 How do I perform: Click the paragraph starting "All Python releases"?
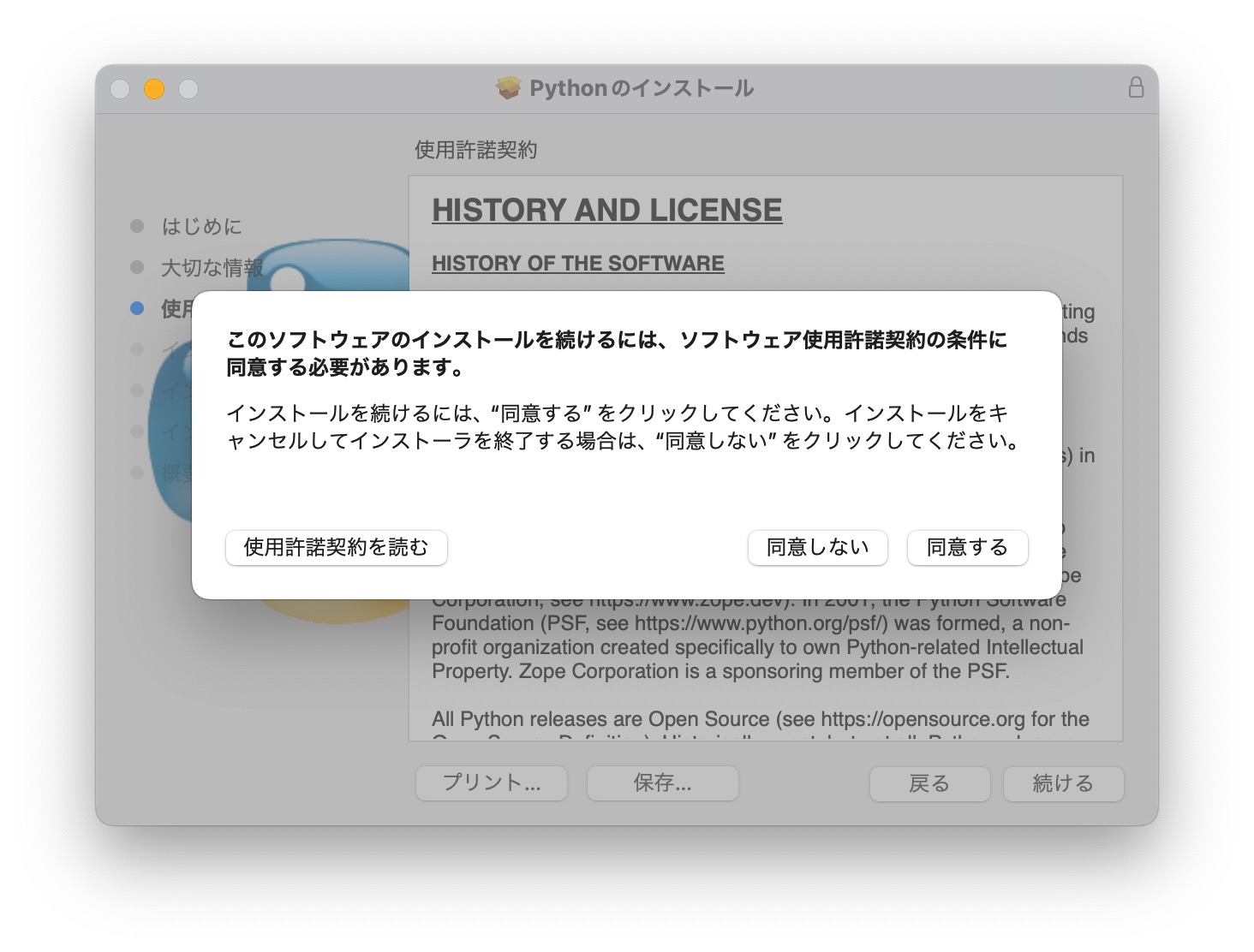tap(760, 719)
